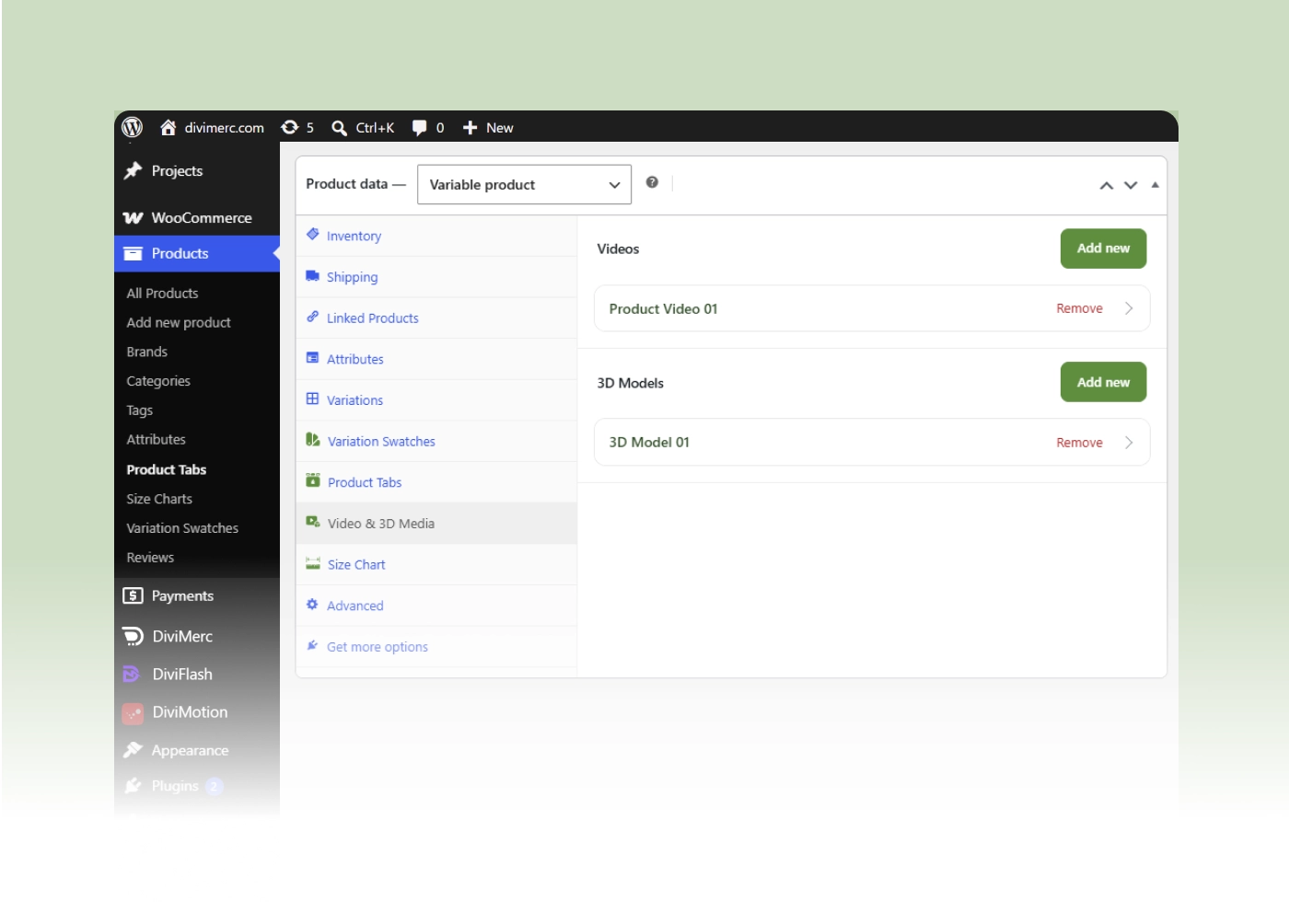1289x924 pixels.
Task: Open the Size Chart product data tab
Action: click(x=436, y=564)
